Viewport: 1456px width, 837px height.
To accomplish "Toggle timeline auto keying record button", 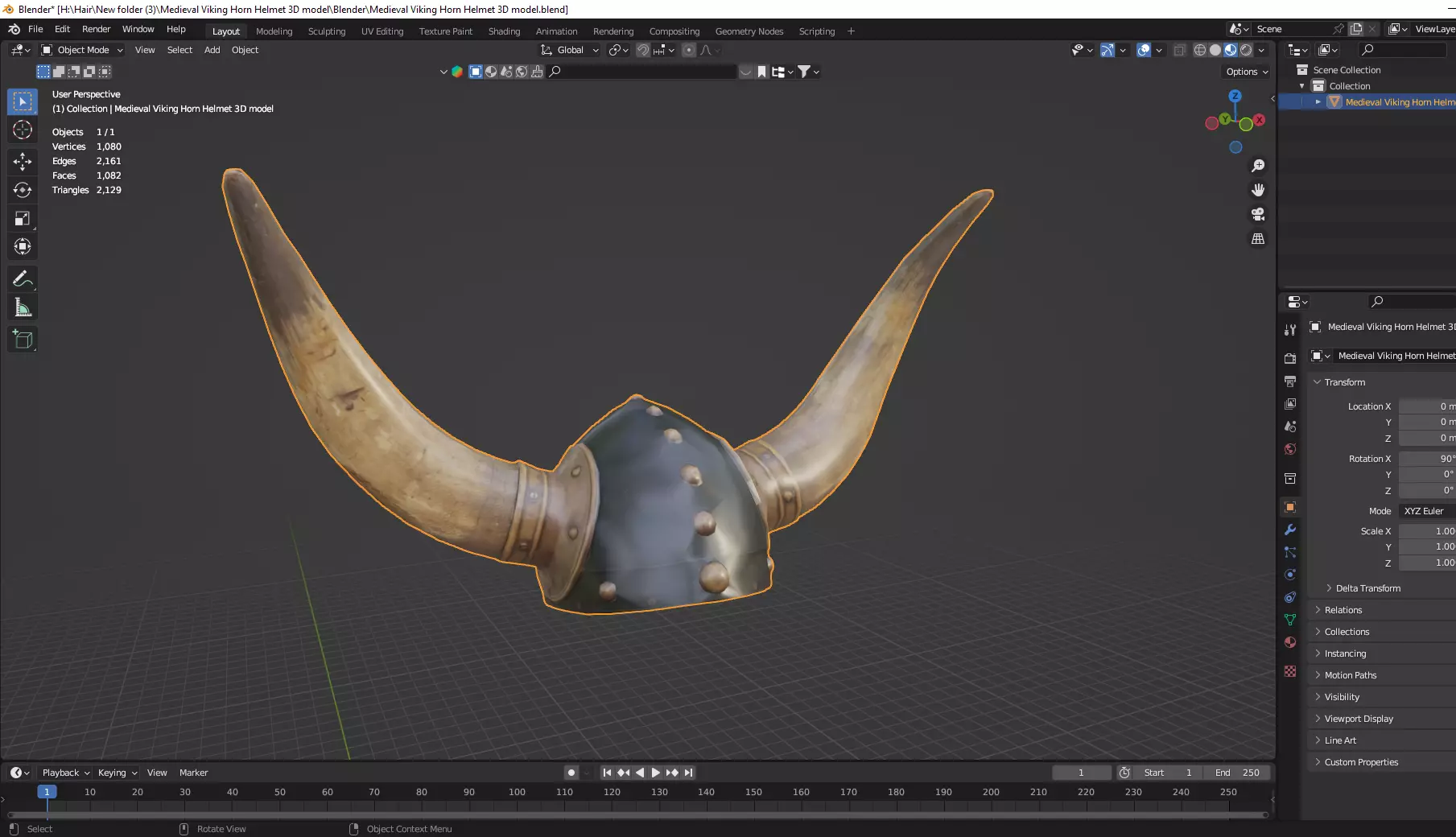I will (571, 773).
